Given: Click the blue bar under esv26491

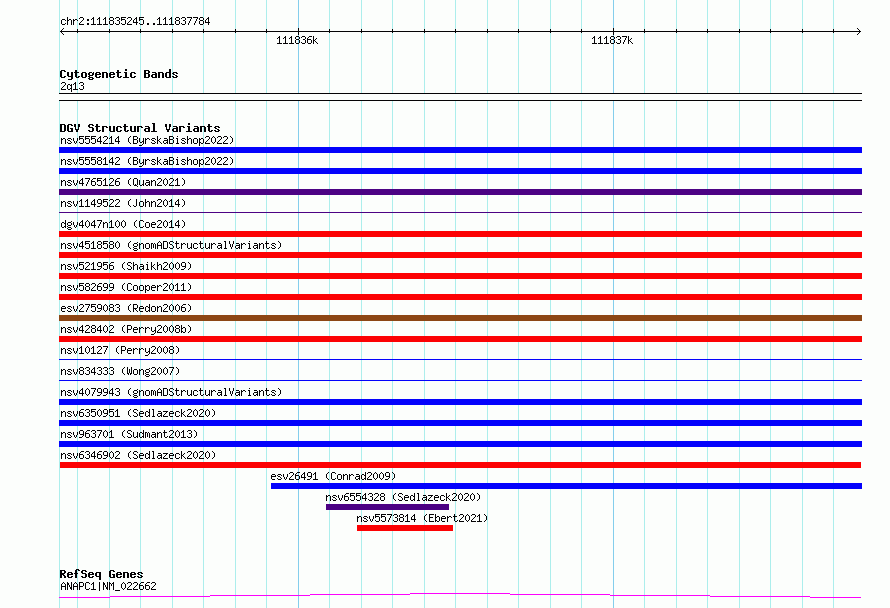Looking at the screenshot, I should pyautogui.click(x=566, y=486).
